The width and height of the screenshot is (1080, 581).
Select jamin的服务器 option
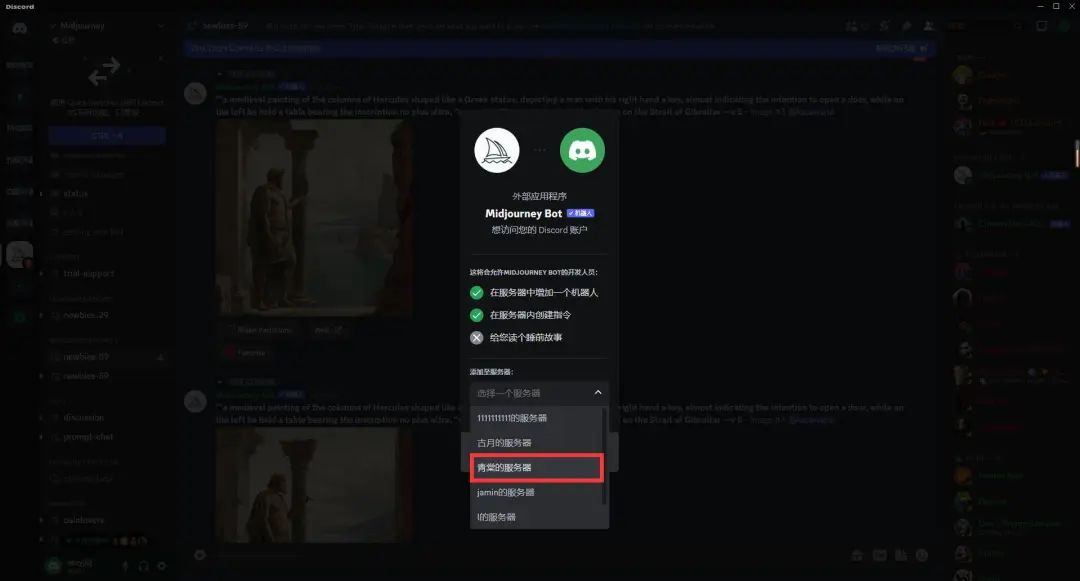coord(537,492)
